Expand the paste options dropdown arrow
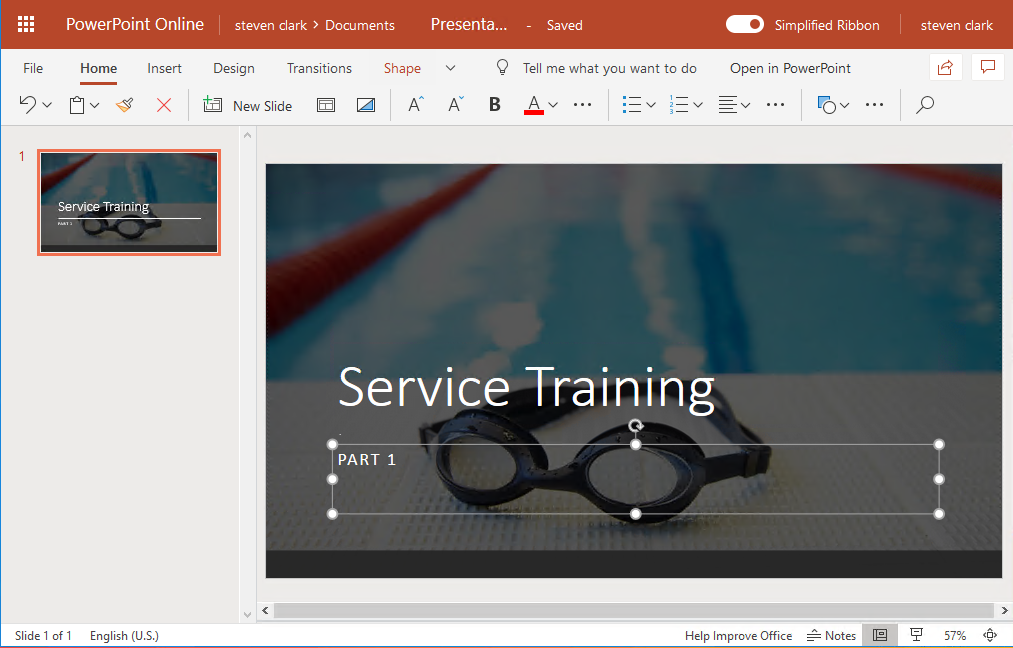The image size is (1013, 648). tap(95, 105)
